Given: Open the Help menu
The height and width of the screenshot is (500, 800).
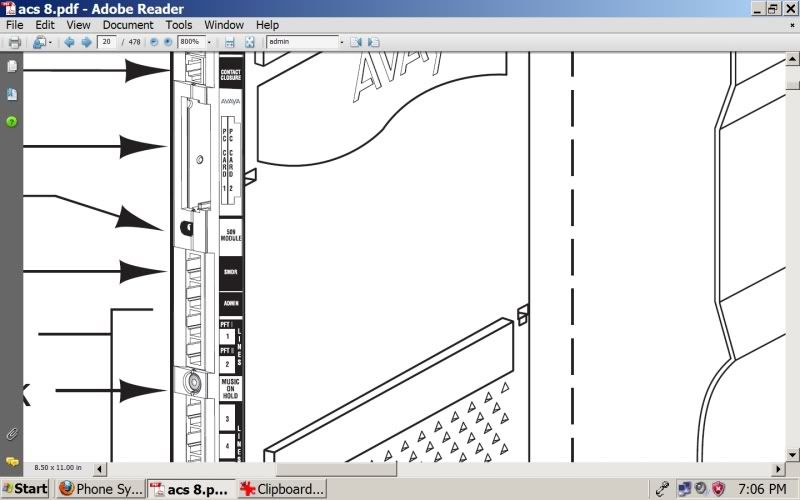Looking at the screenshot, I should tap(267, 25).
